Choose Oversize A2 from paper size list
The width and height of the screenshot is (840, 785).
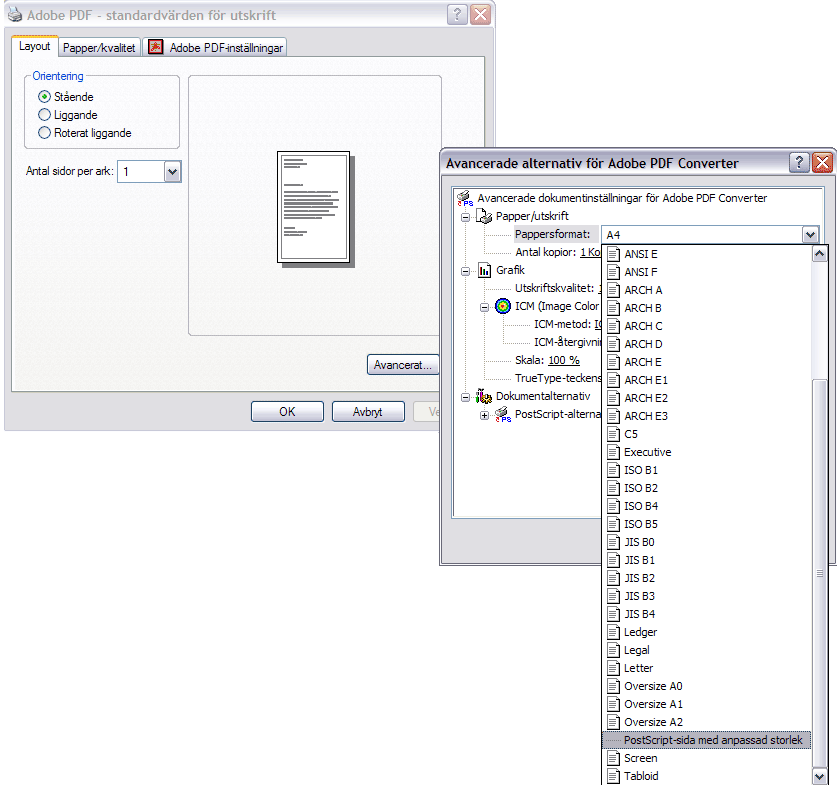click(x=707, y=722)
